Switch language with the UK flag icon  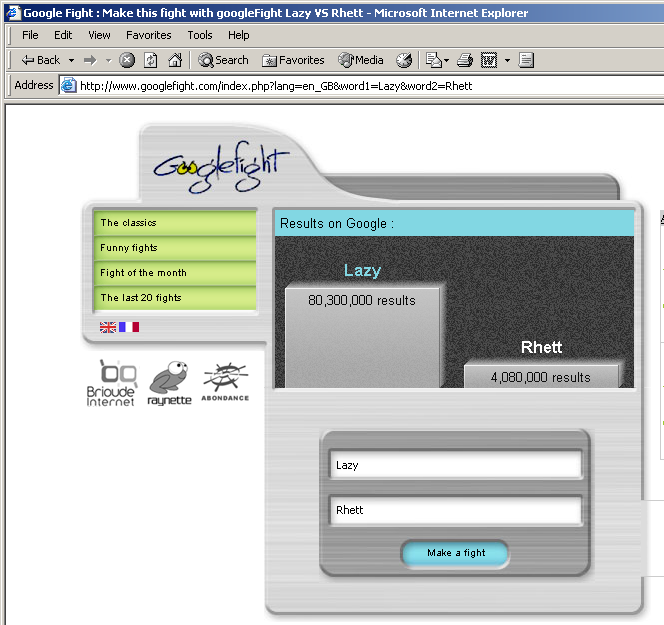point(108,327)
